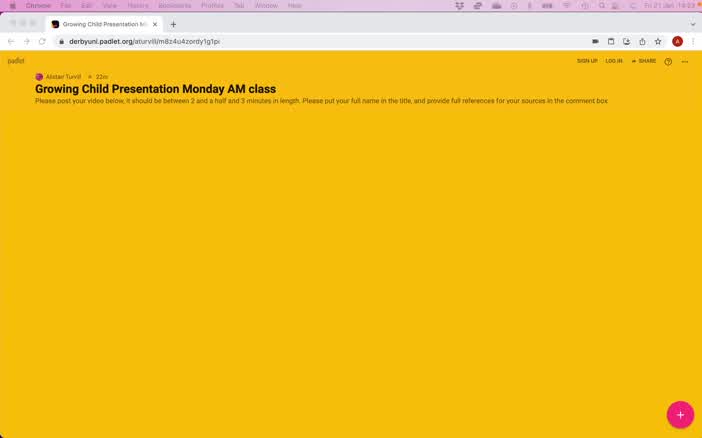This screenshot has height=438, width=702.
Task: Open the Apple menu
Action: click(13, 5)
